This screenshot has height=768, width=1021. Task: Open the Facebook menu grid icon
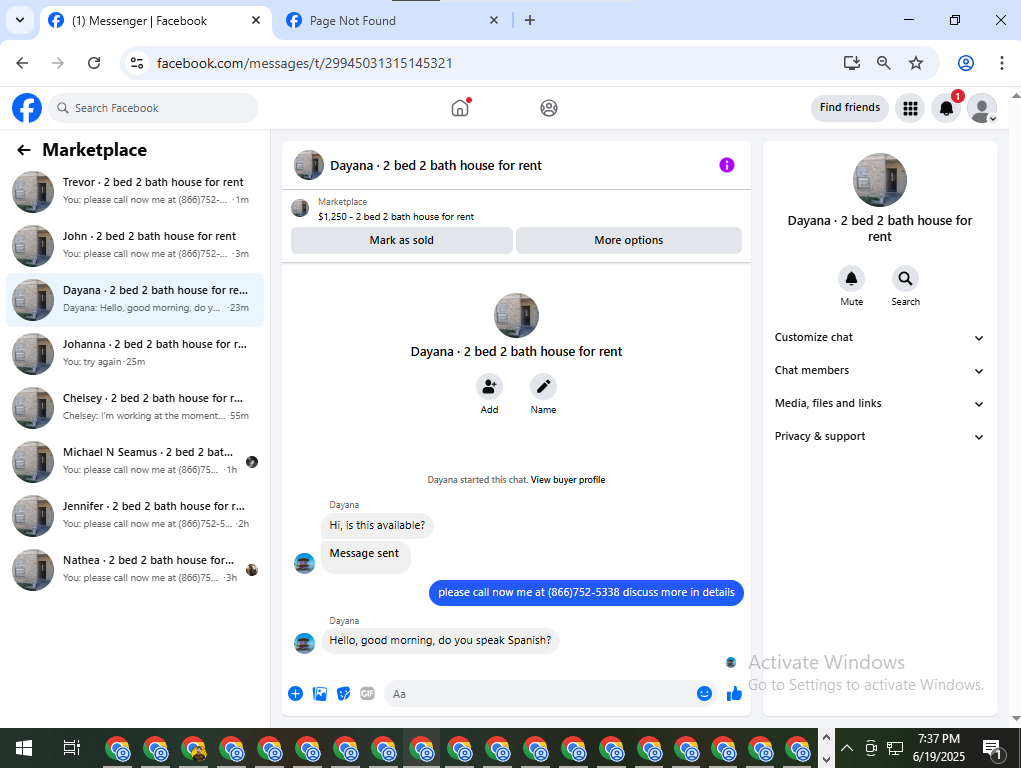tap(910, 108)
